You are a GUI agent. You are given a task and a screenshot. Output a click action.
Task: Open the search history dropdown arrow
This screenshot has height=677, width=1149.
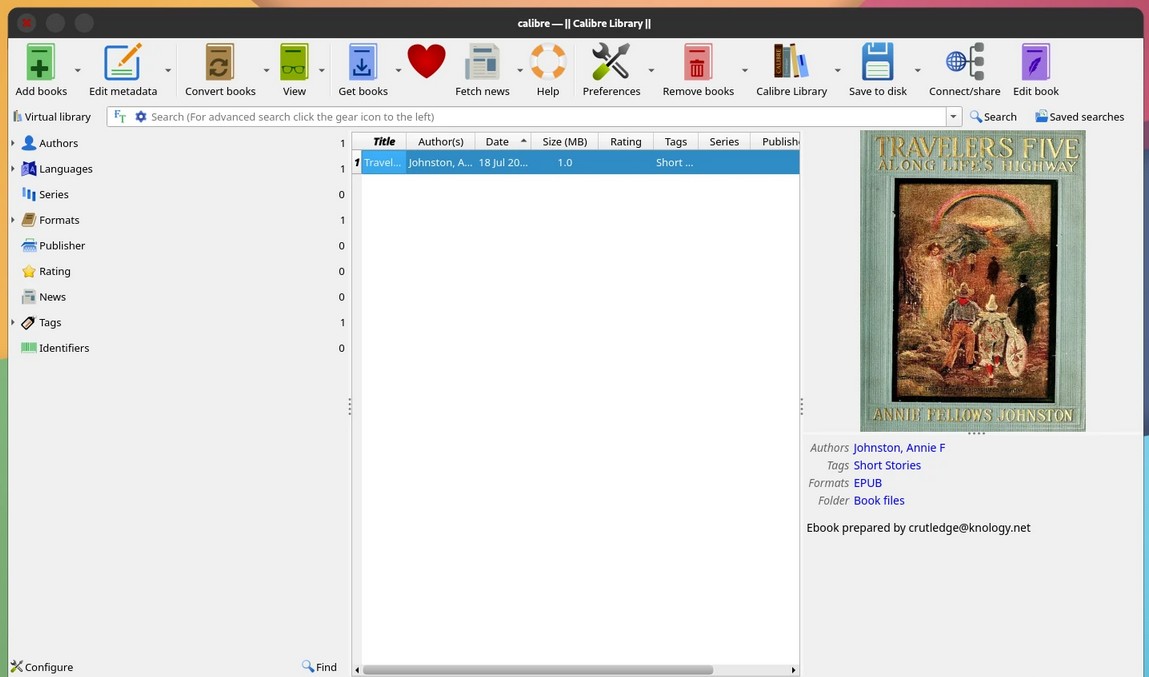point(953,117)
